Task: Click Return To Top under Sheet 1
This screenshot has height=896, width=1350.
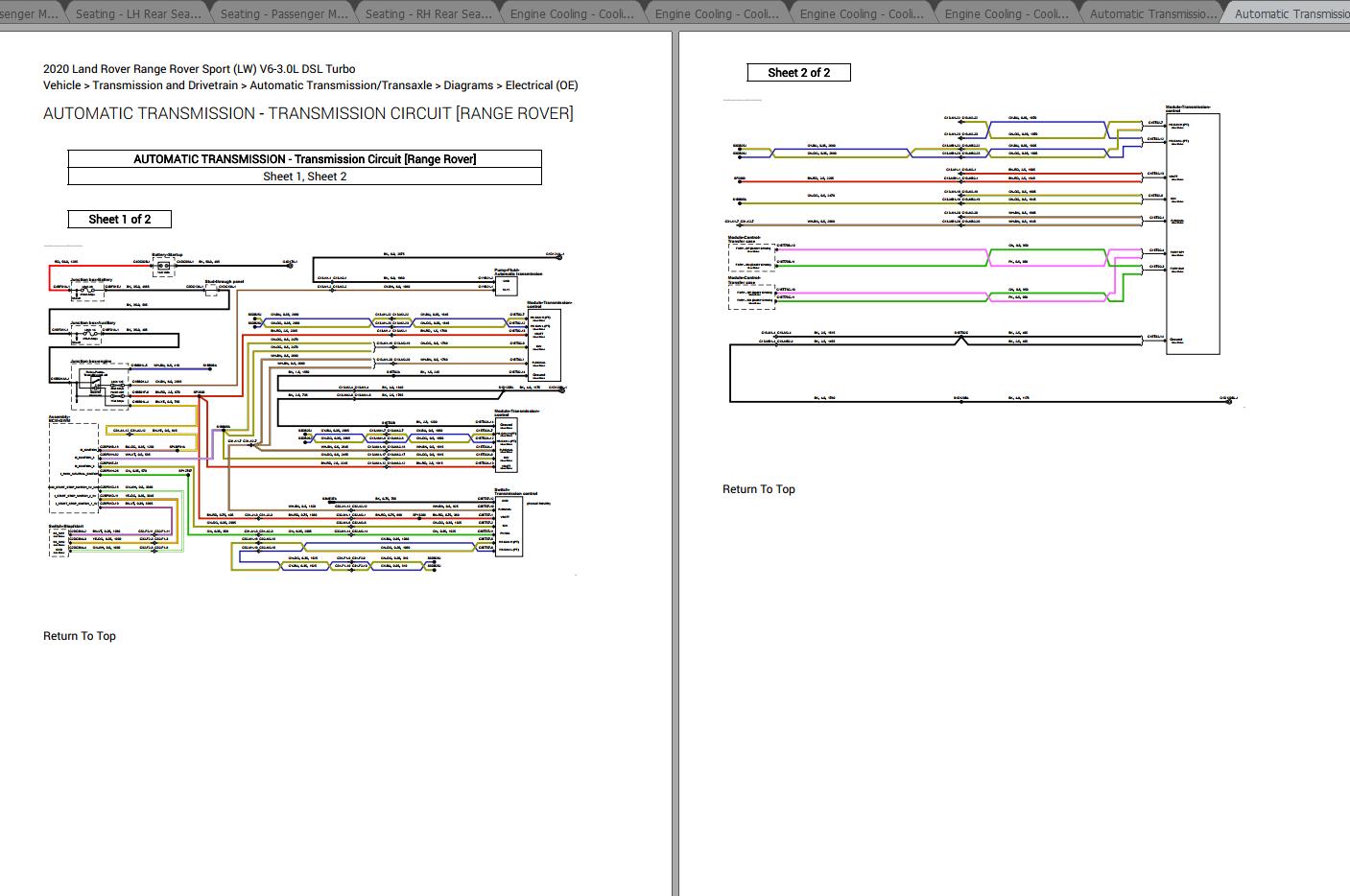Action: (78, 635)
